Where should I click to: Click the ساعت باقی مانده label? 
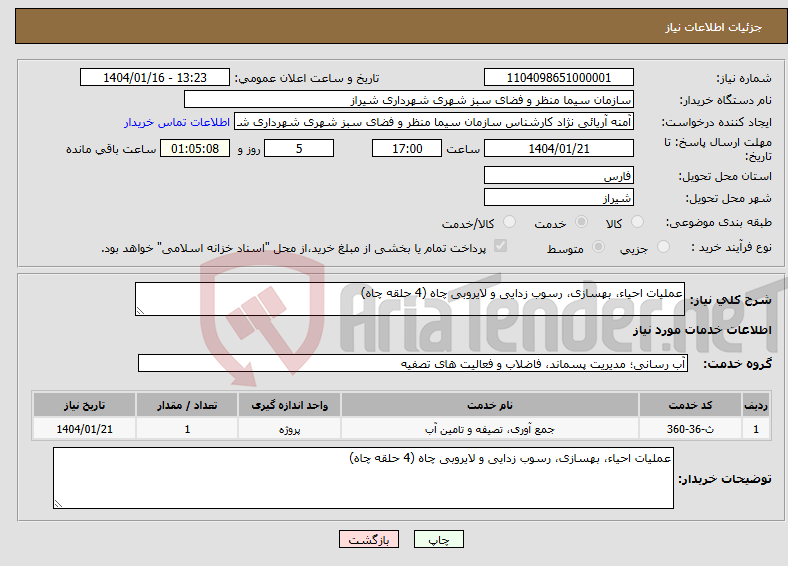pos(111,149)
